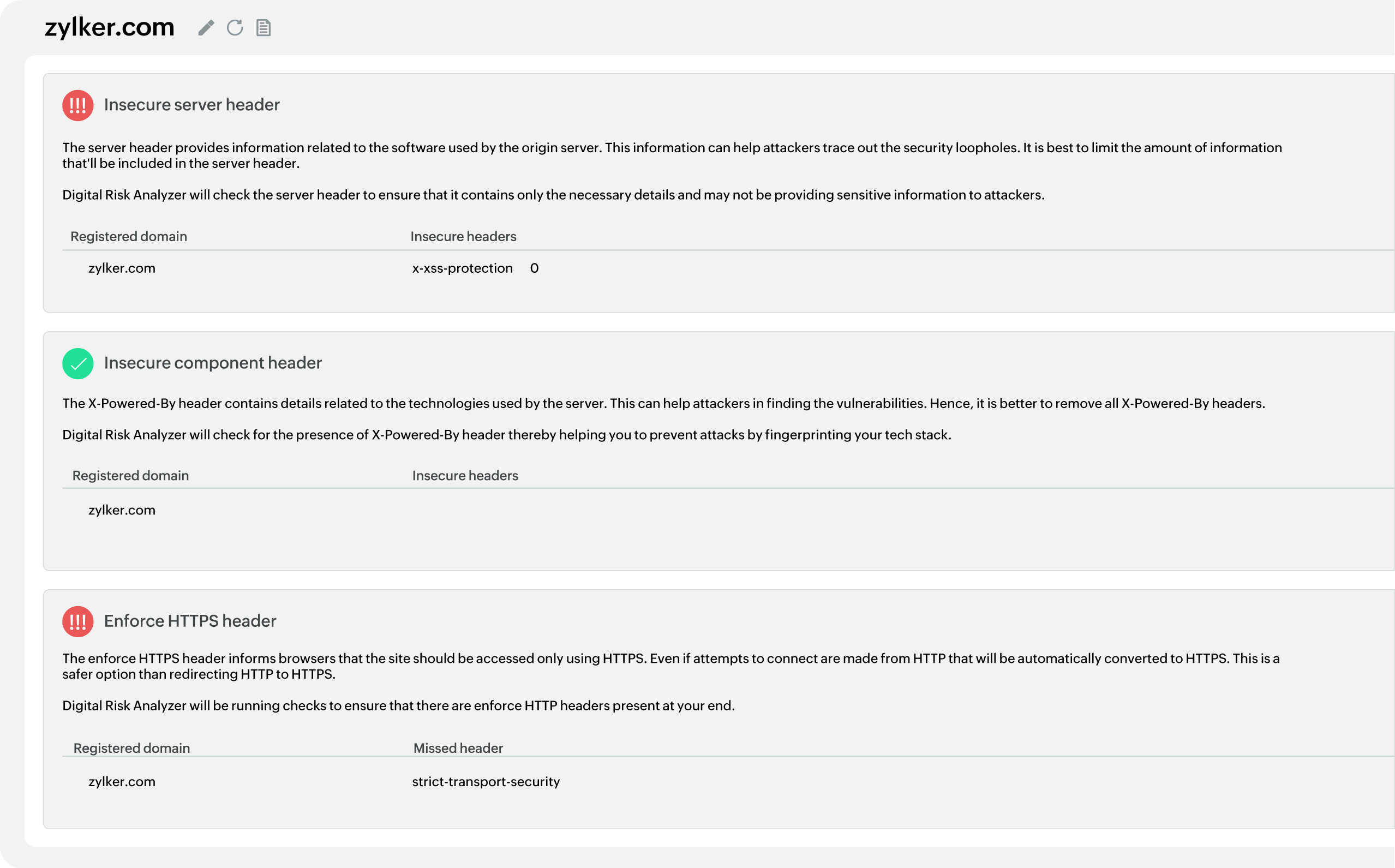Image resolution: width=1395 pixels, height=868 pixels.
Task: Click Insecure headers column in server header table
Action: click(463, 237)
